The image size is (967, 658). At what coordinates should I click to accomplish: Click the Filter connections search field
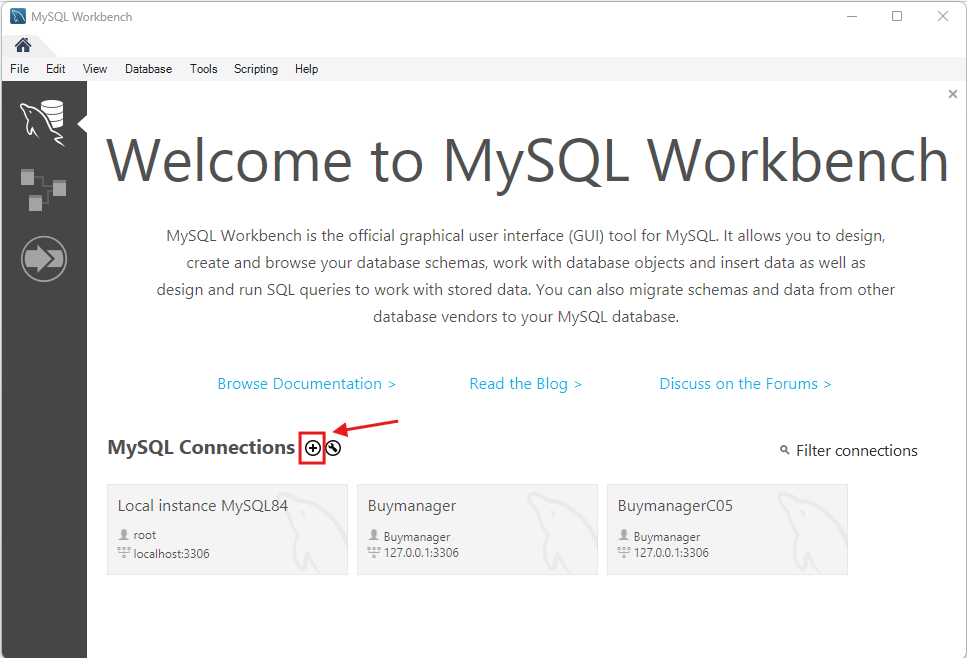point(856,451)
